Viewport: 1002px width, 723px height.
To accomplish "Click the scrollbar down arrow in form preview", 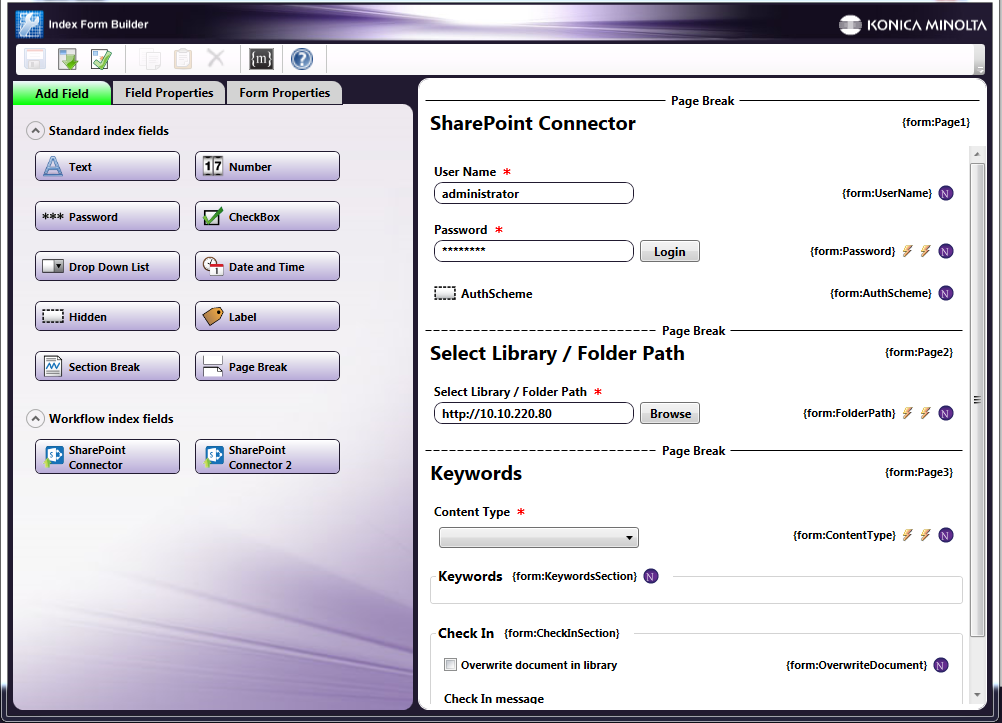I will point(977,695).
